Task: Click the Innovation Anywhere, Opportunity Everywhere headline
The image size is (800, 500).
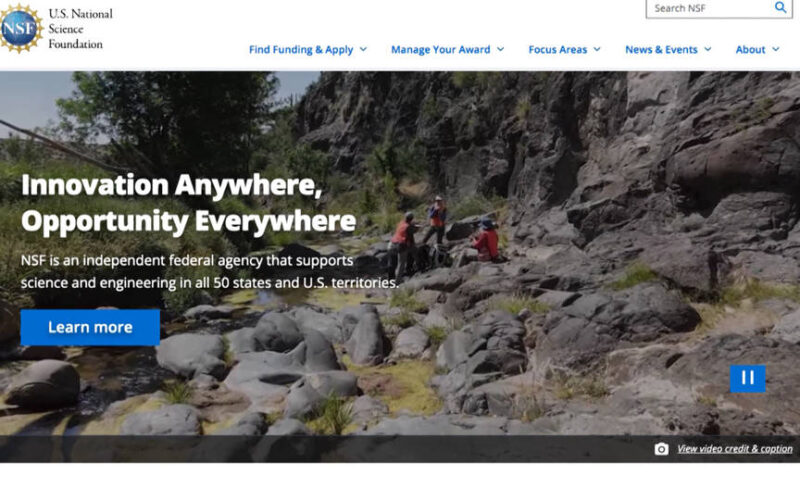Action: tap(188, 203)
